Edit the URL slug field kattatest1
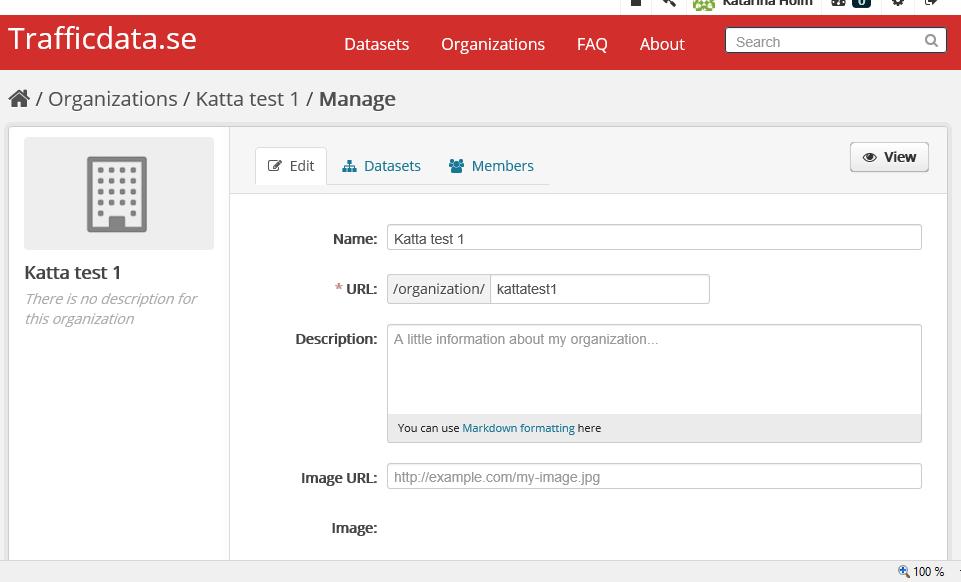This screenshot has height=582, width=961. [x=600, y=289]
